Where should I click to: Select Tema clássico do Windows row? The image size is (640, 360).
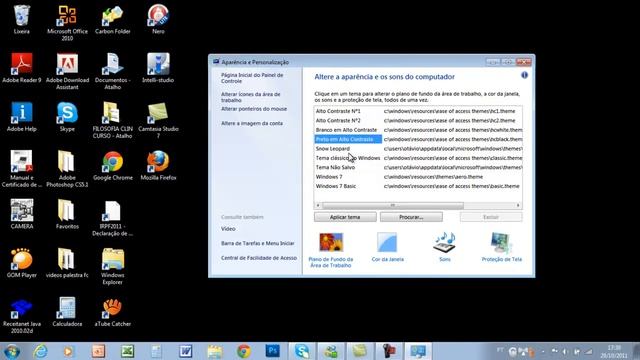(x=418, y=158)
